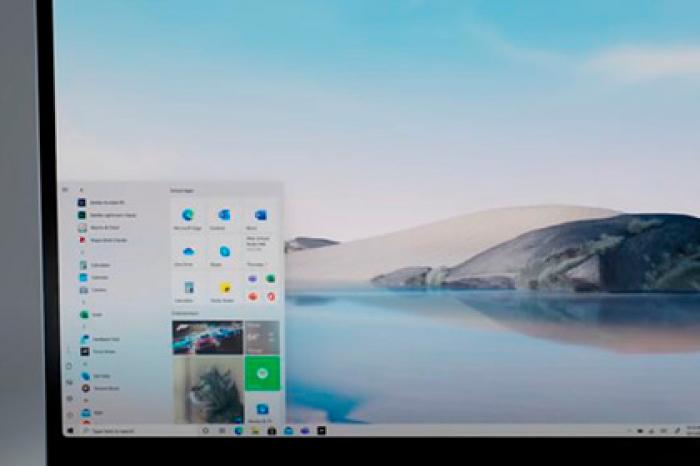Viewport: 700px width, 466px height.
Task: Launch Excel from the app list
Action: tap(91, 315)
